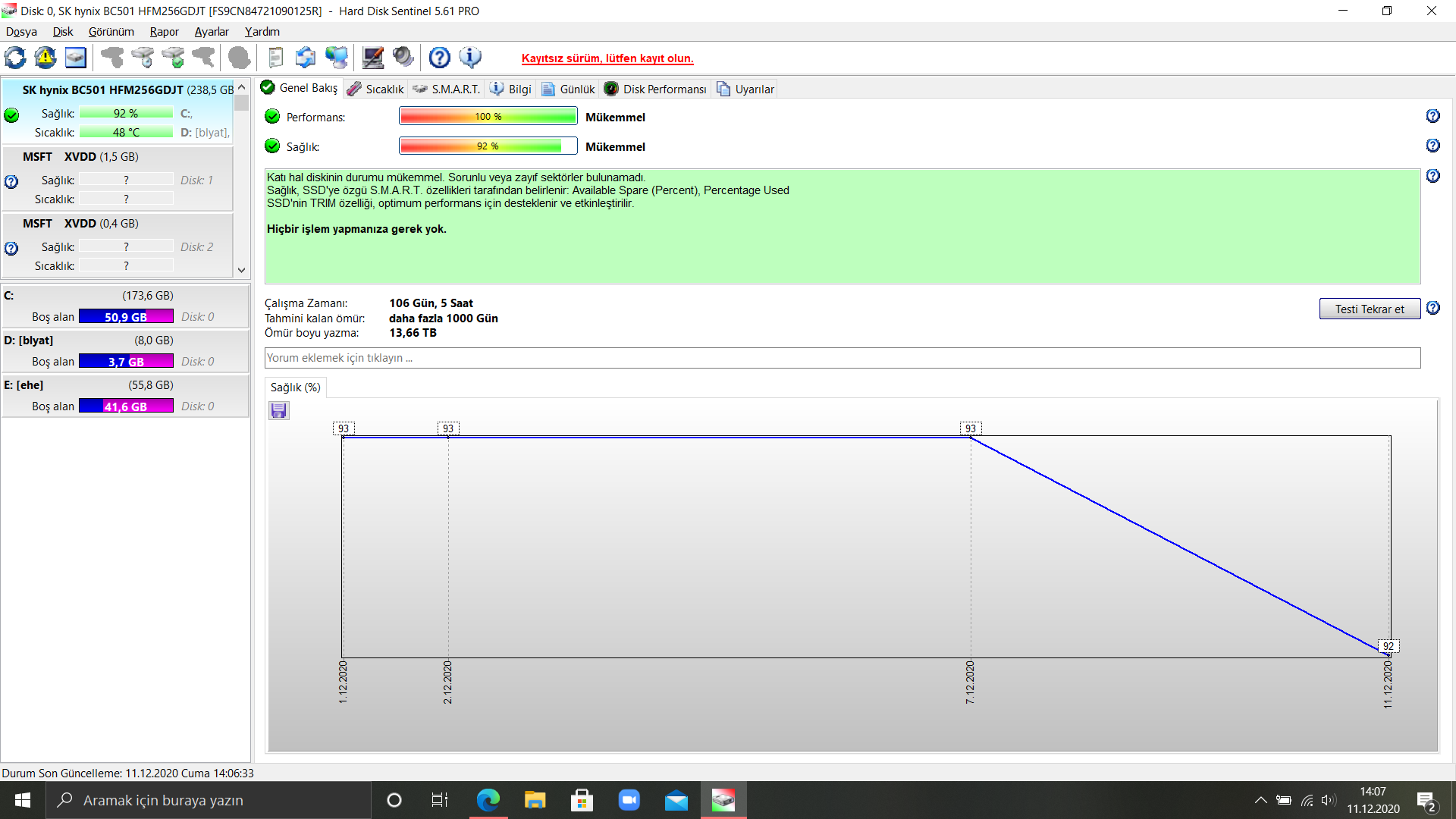This screenshot has width=1456, height=819.
Task: Click the disk list scroll up arrow
Action: click(241, 86)
